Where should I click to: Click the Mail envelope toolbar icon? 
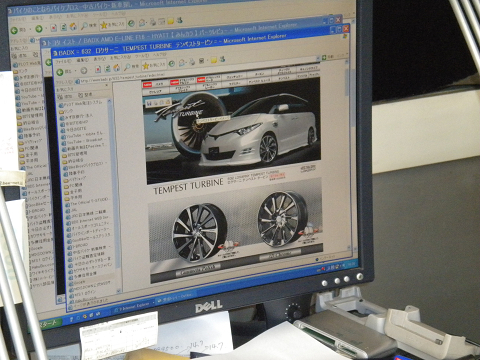tap(182, 62)
